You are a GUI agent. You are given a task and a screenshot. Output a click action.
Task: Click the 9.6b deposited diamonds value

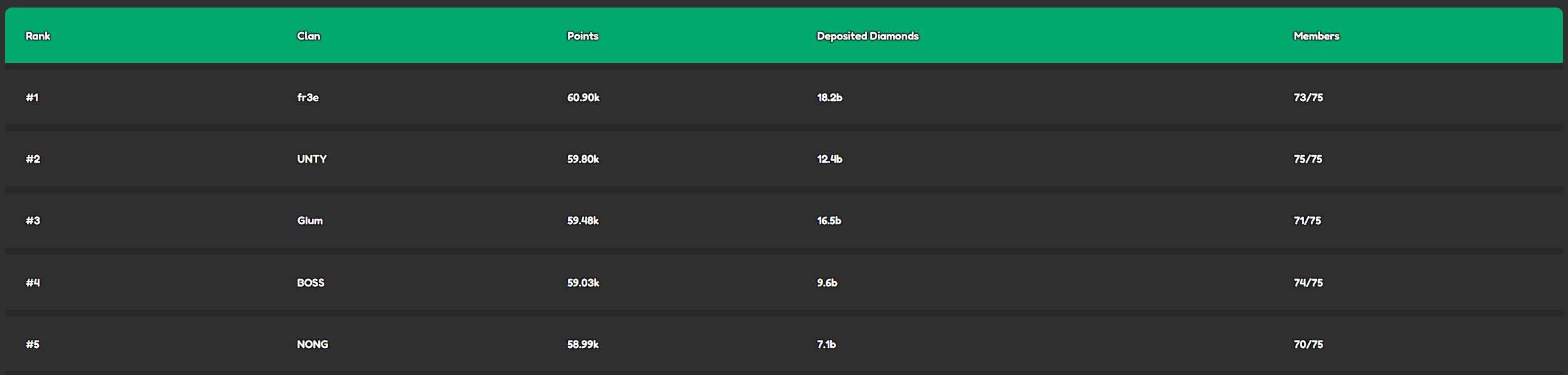click(826, 283)
